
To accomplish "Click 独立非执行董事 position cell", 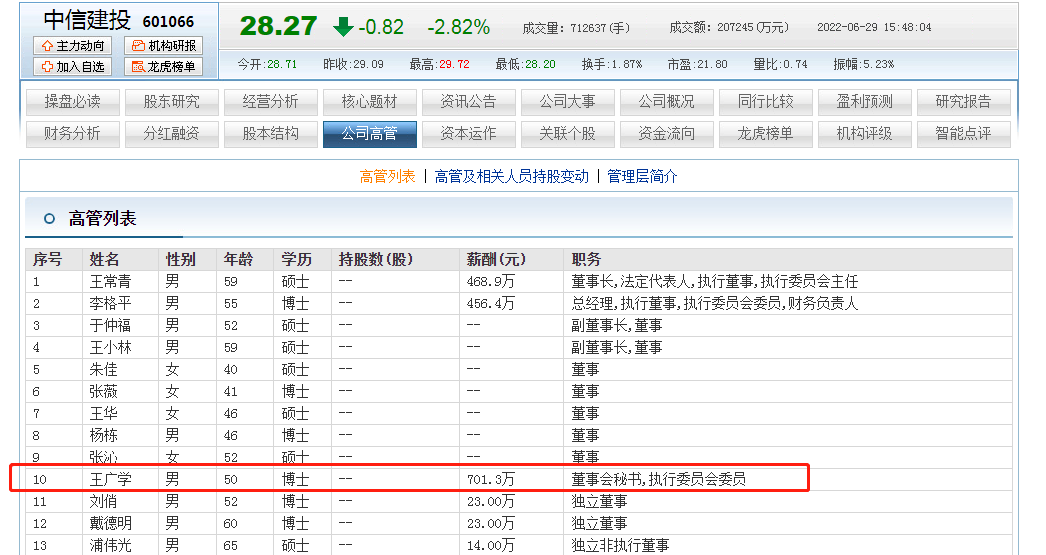I will pyautogui.click(x=620, y=546).
